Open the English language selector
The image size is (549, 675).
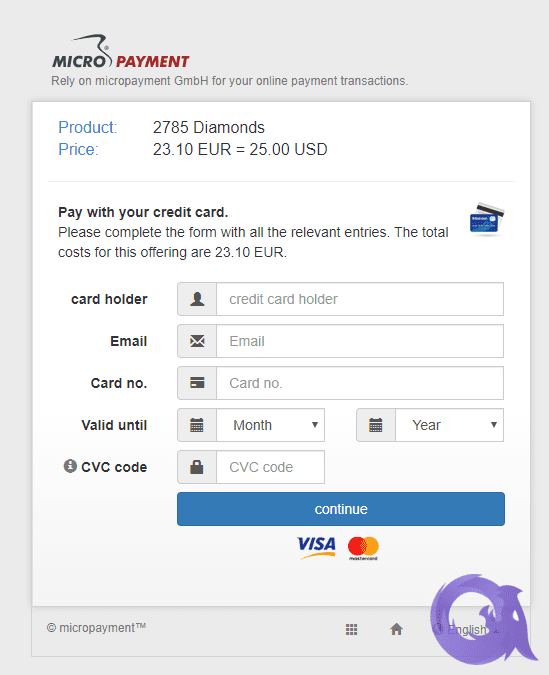[x=467, y=629]
